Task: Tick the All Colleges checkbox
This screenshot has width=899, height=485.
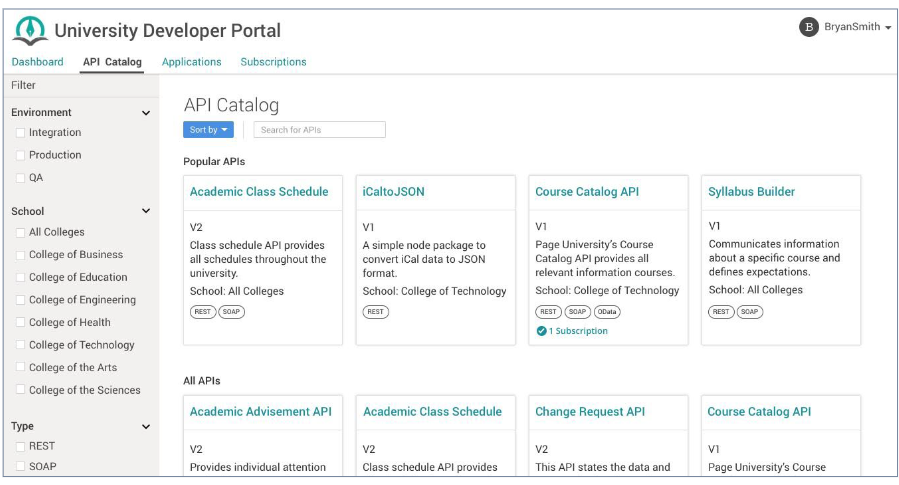Action: (x=21, y=232)
